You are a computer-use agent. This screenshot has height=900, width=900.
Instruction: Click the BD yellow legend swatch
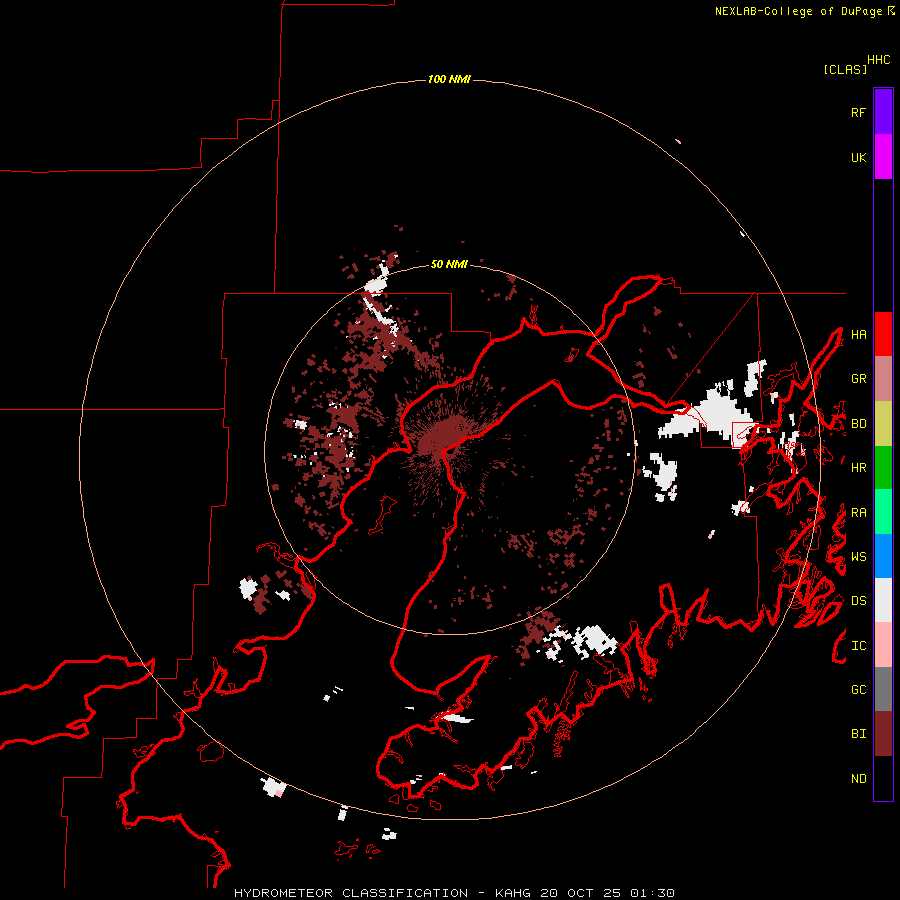[883, 424]
